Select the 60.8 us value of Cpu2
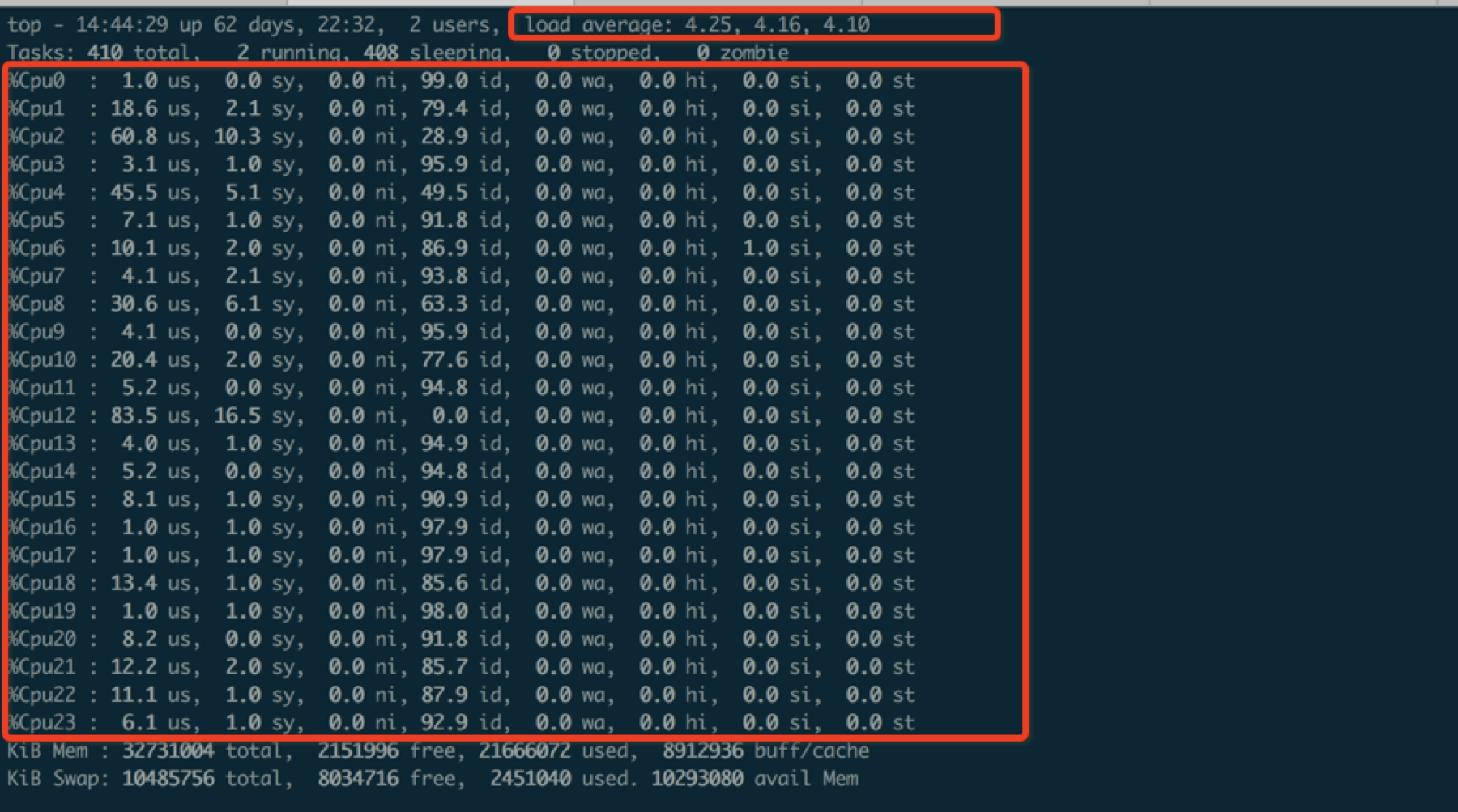This screenshot has width=1458, height=812. tap(134, 137)
